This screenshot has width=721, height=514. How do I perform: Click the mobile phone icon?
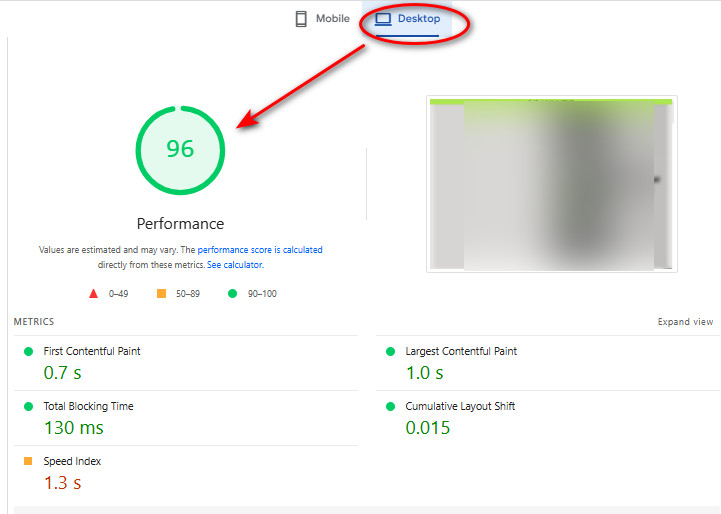301,19
